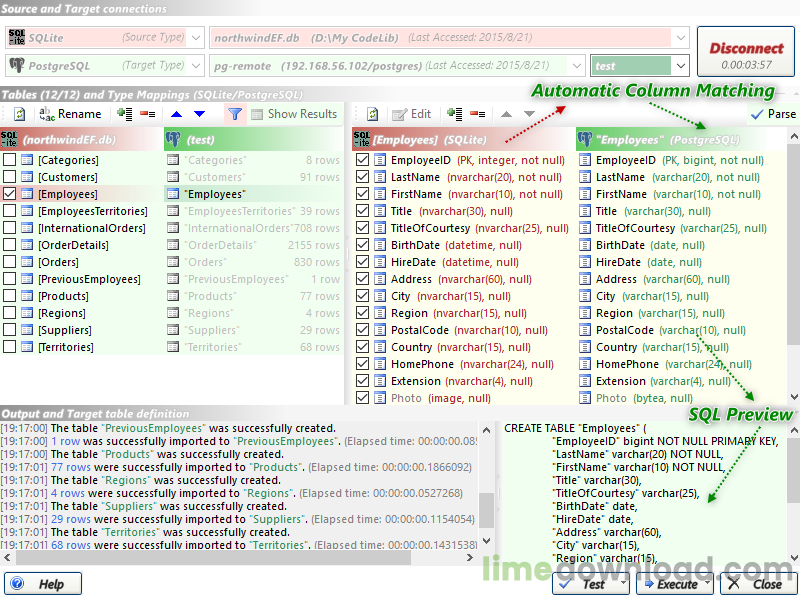Check the [Customers] table checkbox
This screenshot has width=800, height=600.
[x=9, y=177]
